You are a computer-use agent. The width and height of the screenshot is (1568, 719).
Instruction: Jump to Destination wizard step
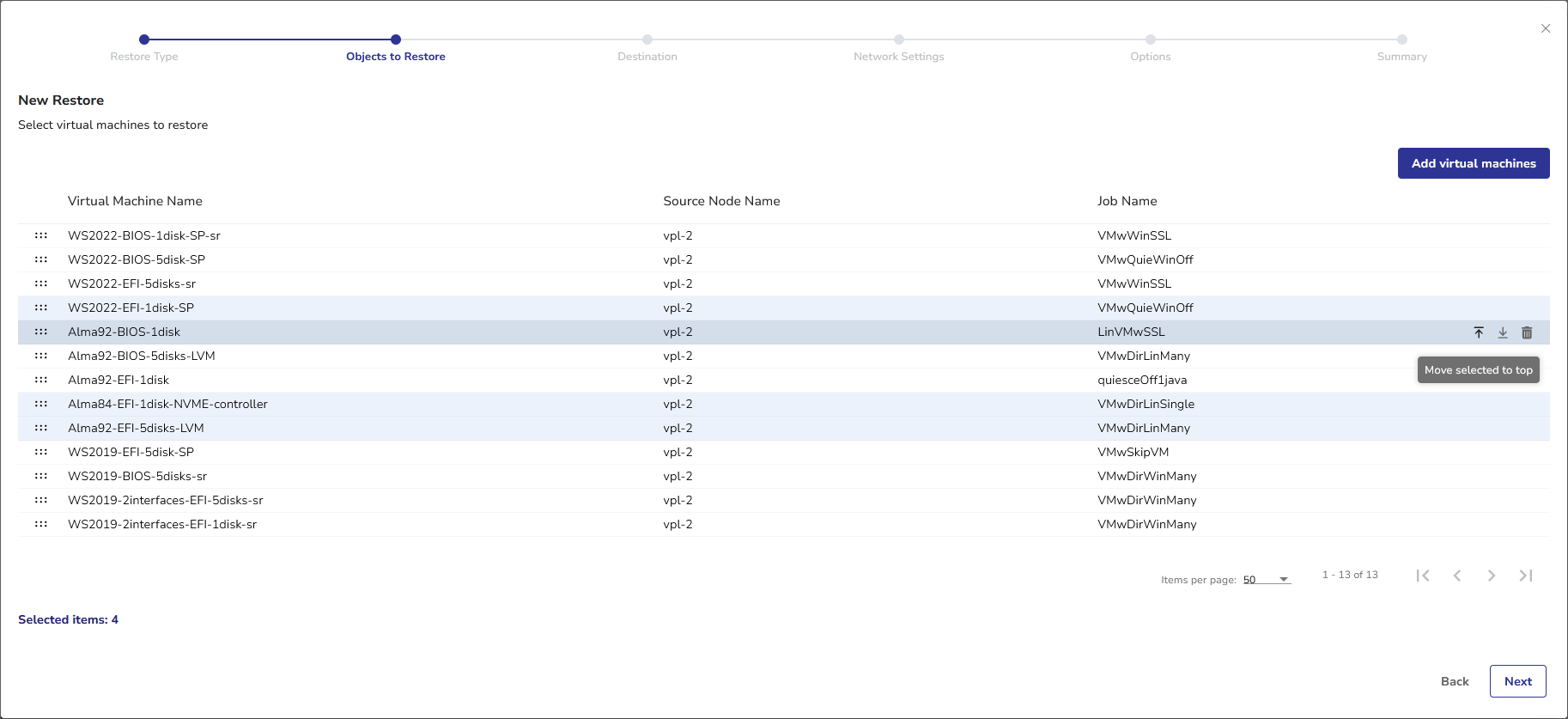tap(647, 40)
